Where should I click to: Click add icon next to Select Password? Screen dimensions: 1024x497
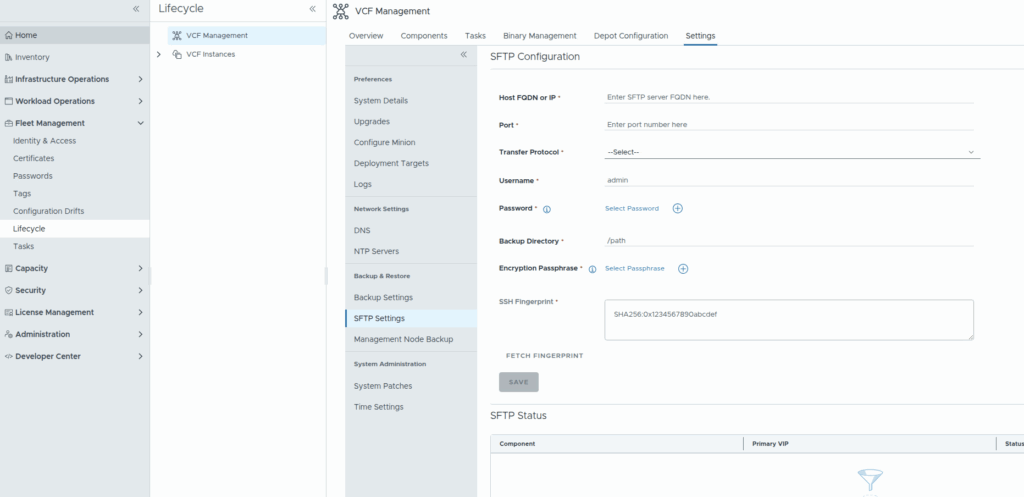click(677, 208)
